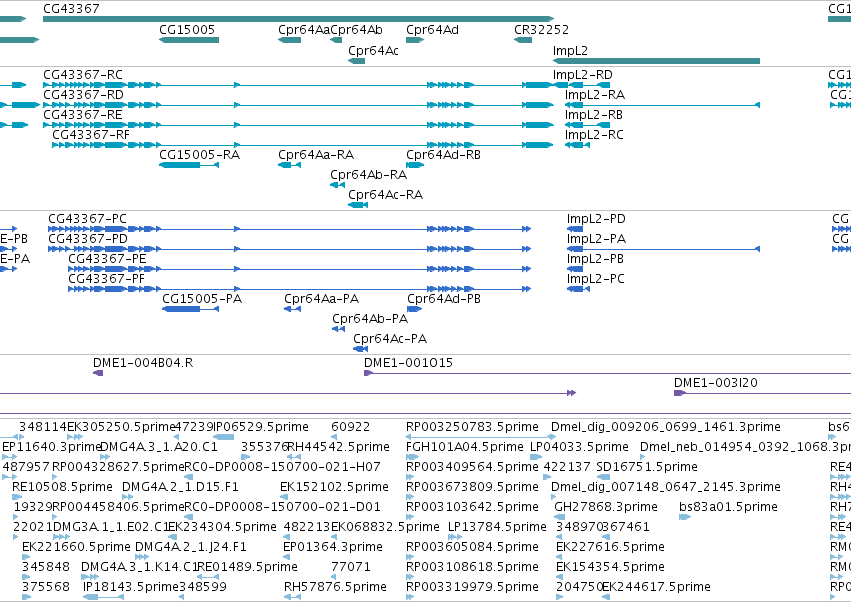The height and width of the screenshot is (602, 851).
Task: Select the ImpL2 gene bar
Action: [x=656, y=61]
